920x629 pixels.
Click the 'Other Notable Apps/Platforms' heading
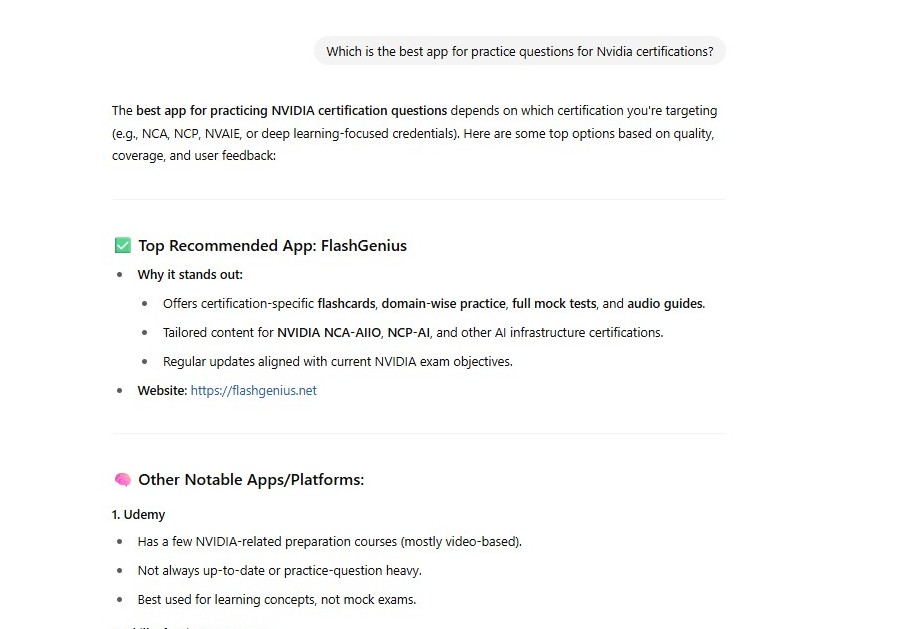(251, 480)
